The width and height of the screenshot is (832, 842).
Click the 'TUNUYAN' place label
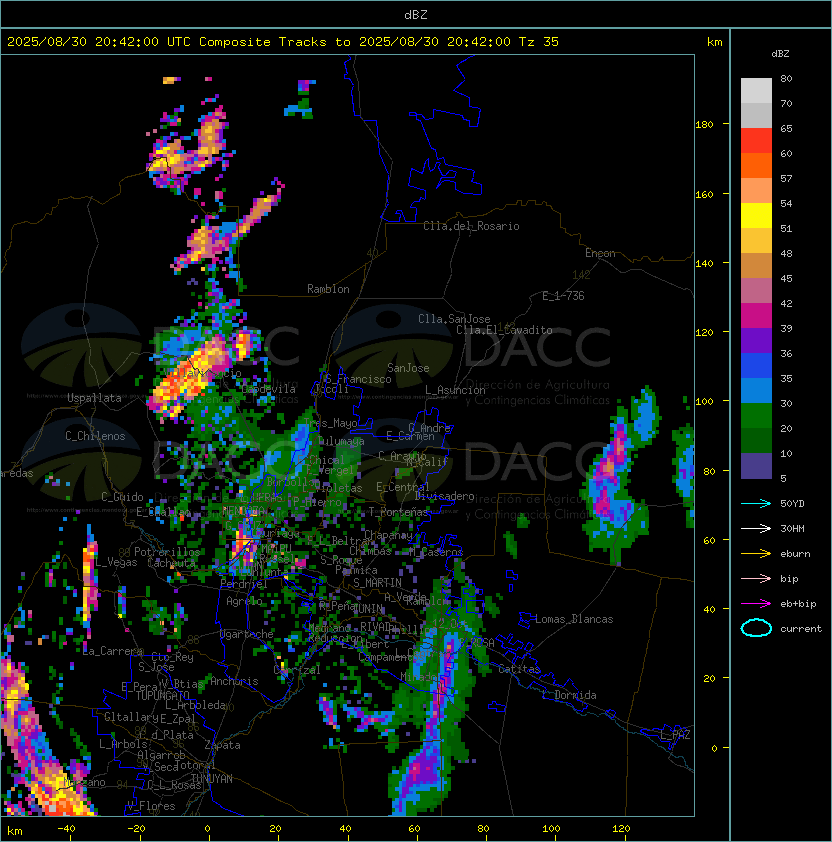212,779
